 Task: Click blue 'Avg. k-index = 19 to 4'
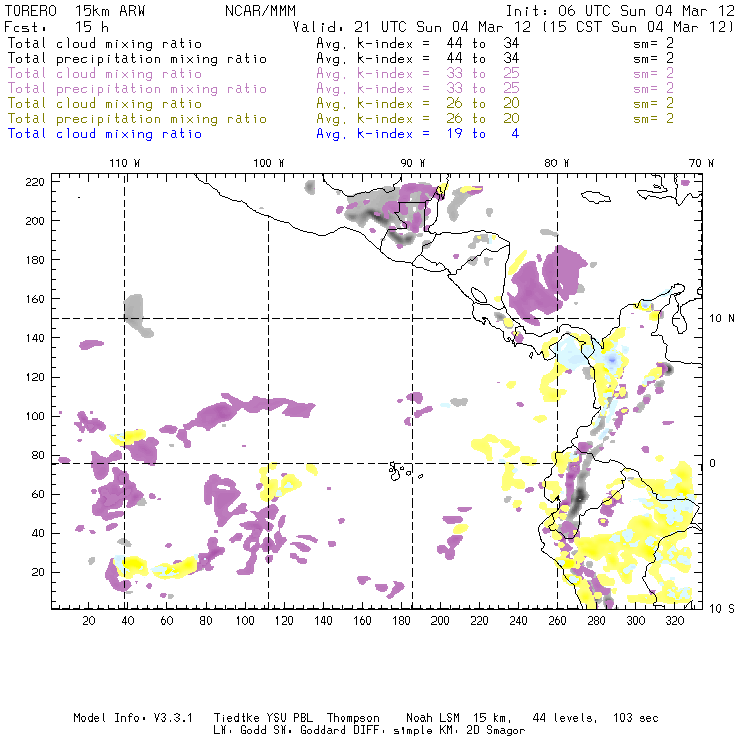pos(418,135)
